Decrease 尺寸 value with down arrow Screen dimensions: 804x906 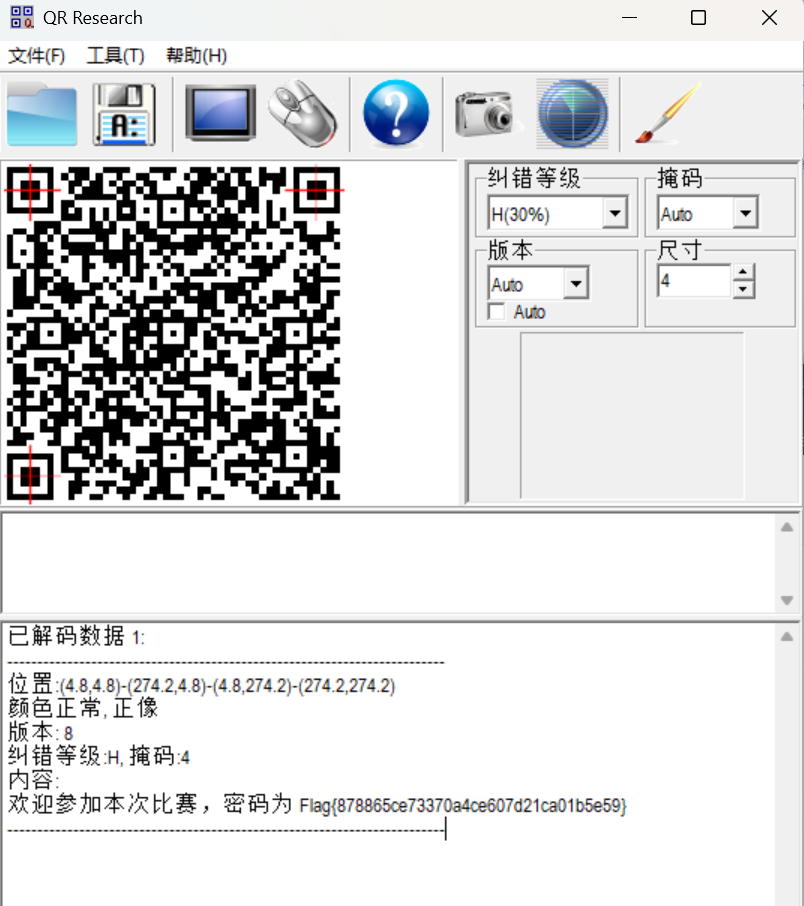click(x=743, y=290)
